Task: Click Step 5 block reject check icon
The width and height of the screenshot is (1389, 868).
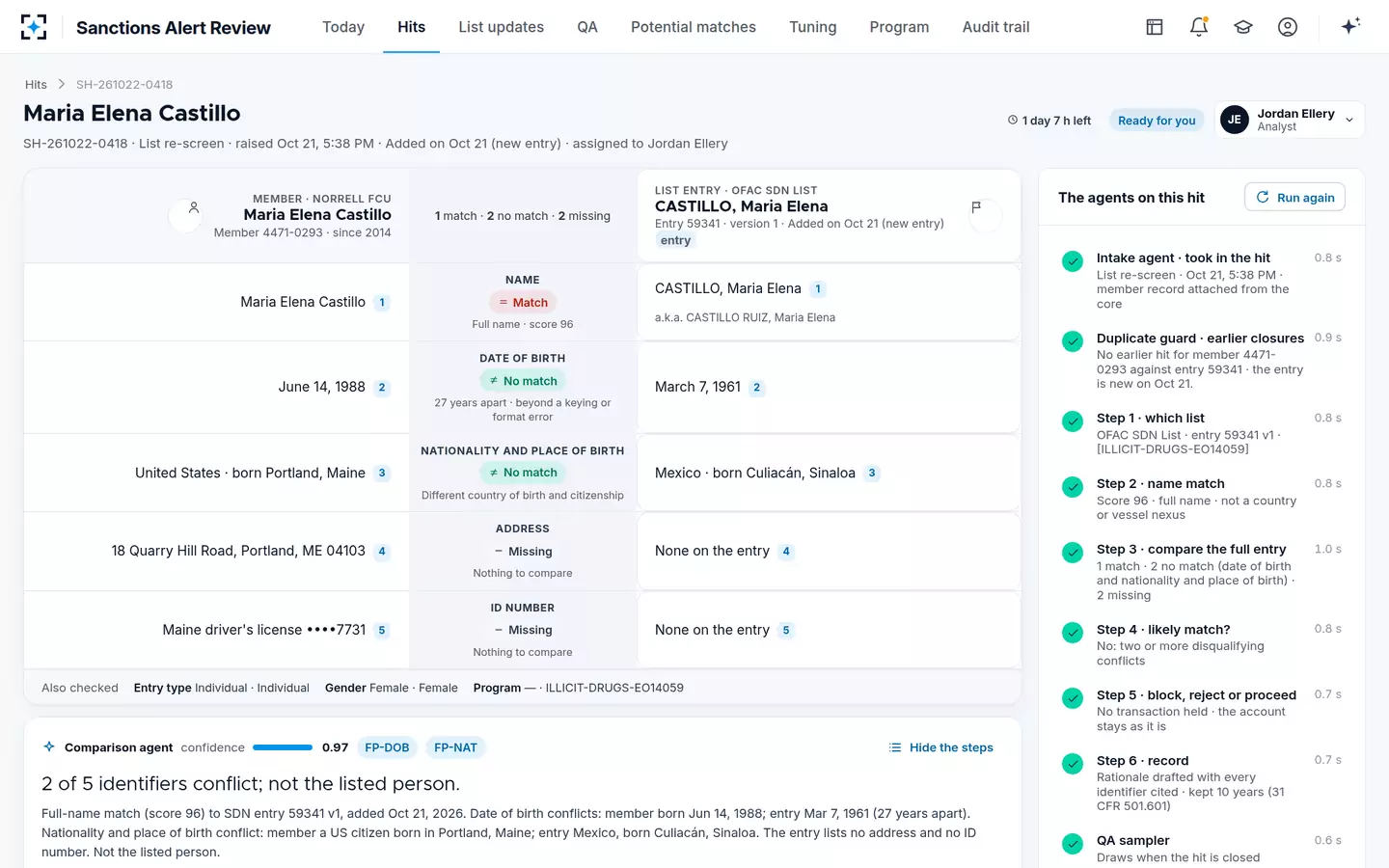Action: pyautogui.click(x=1073, y=697)
